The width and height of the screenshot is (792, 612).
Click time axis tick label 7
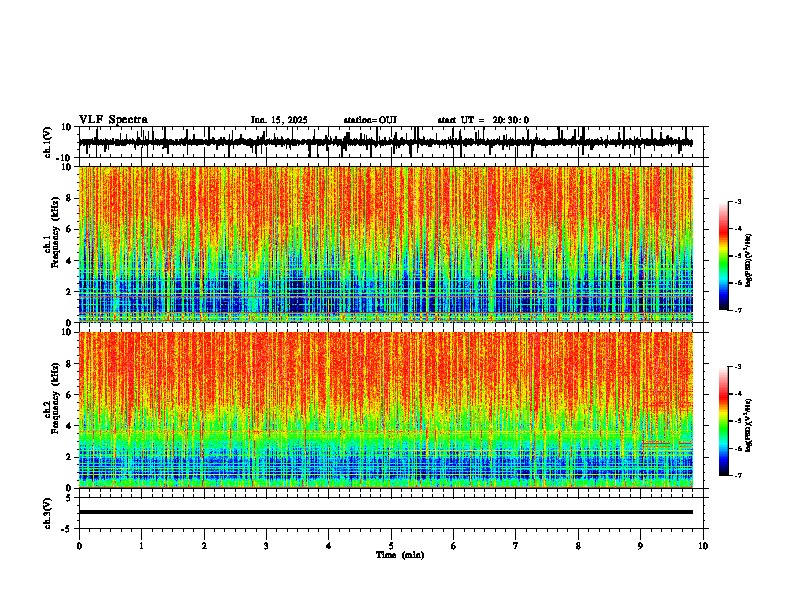point(516,546)
